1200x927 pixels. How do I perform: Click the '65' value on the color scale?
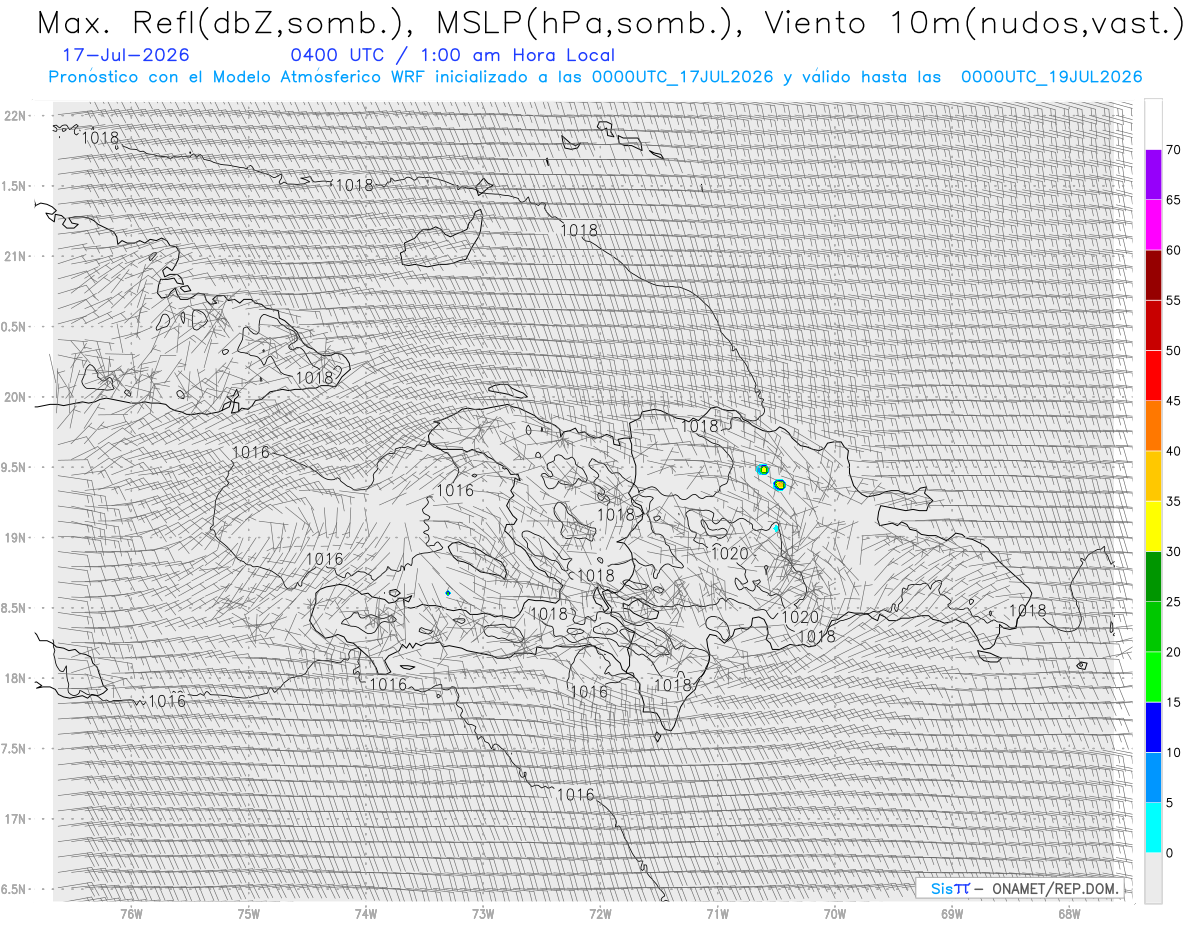(1174, 200)
